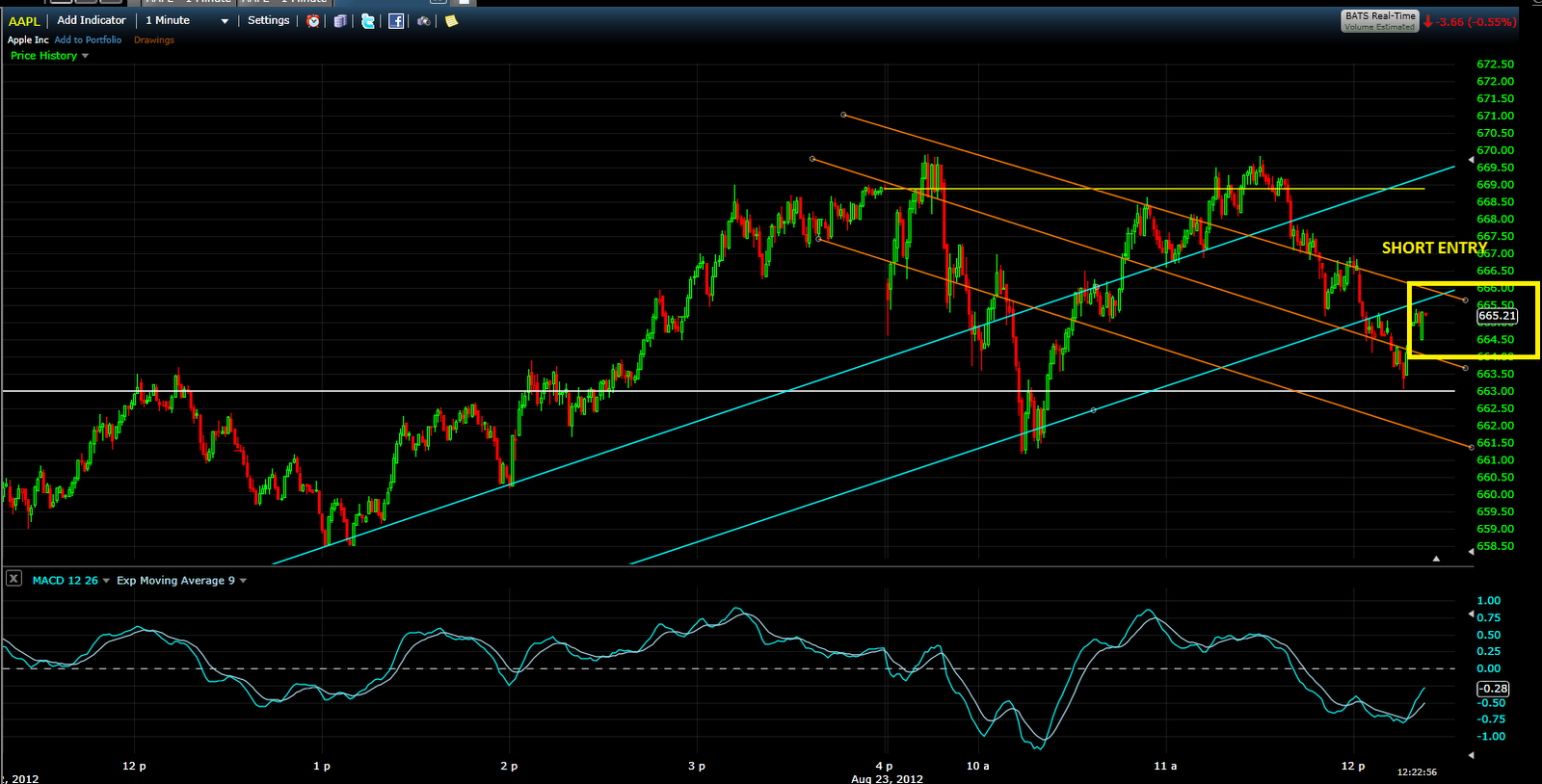
Task: Click the current price label 665.21
Action: 1497,316
